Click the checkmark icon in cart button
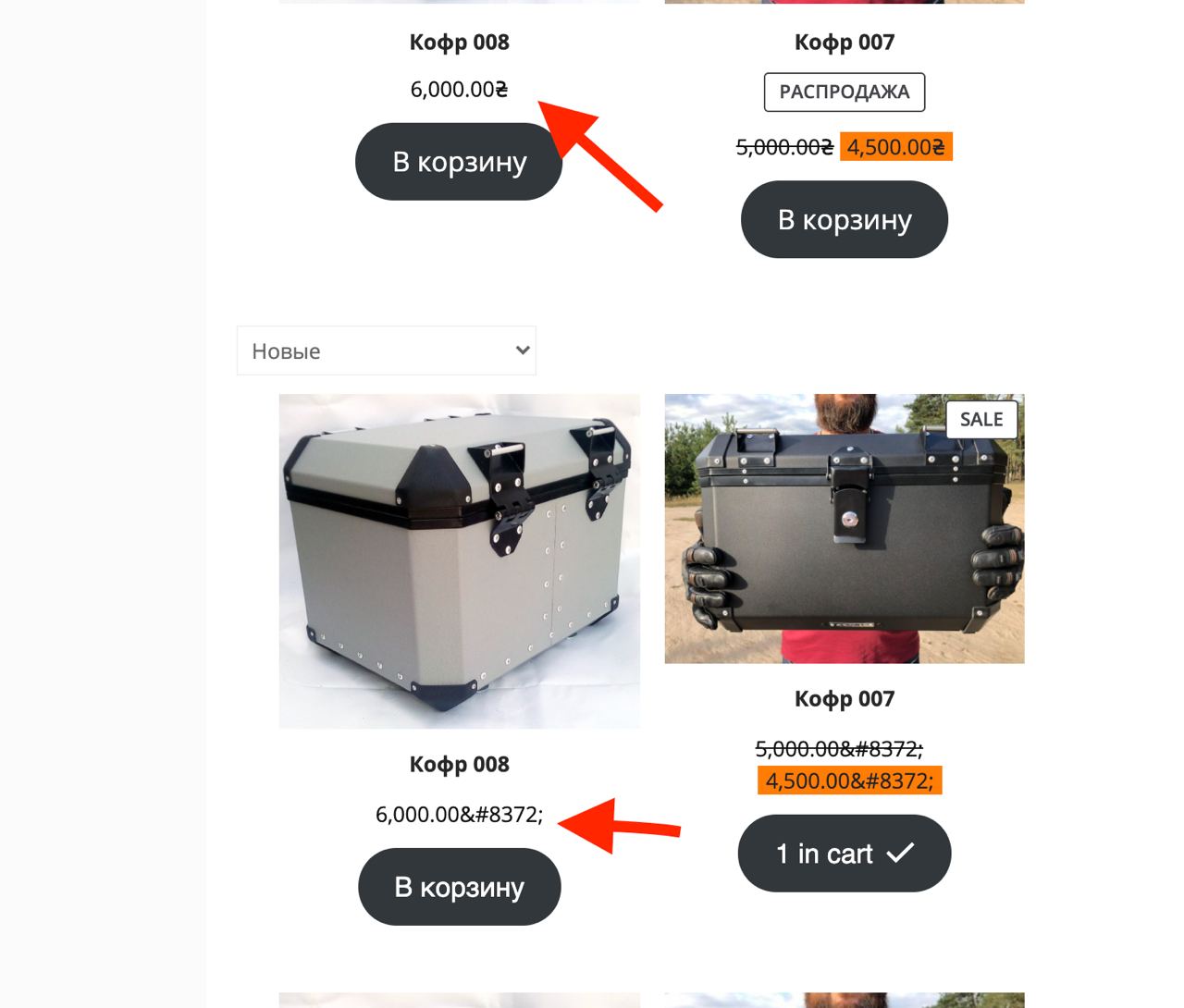 click(900, 853)
